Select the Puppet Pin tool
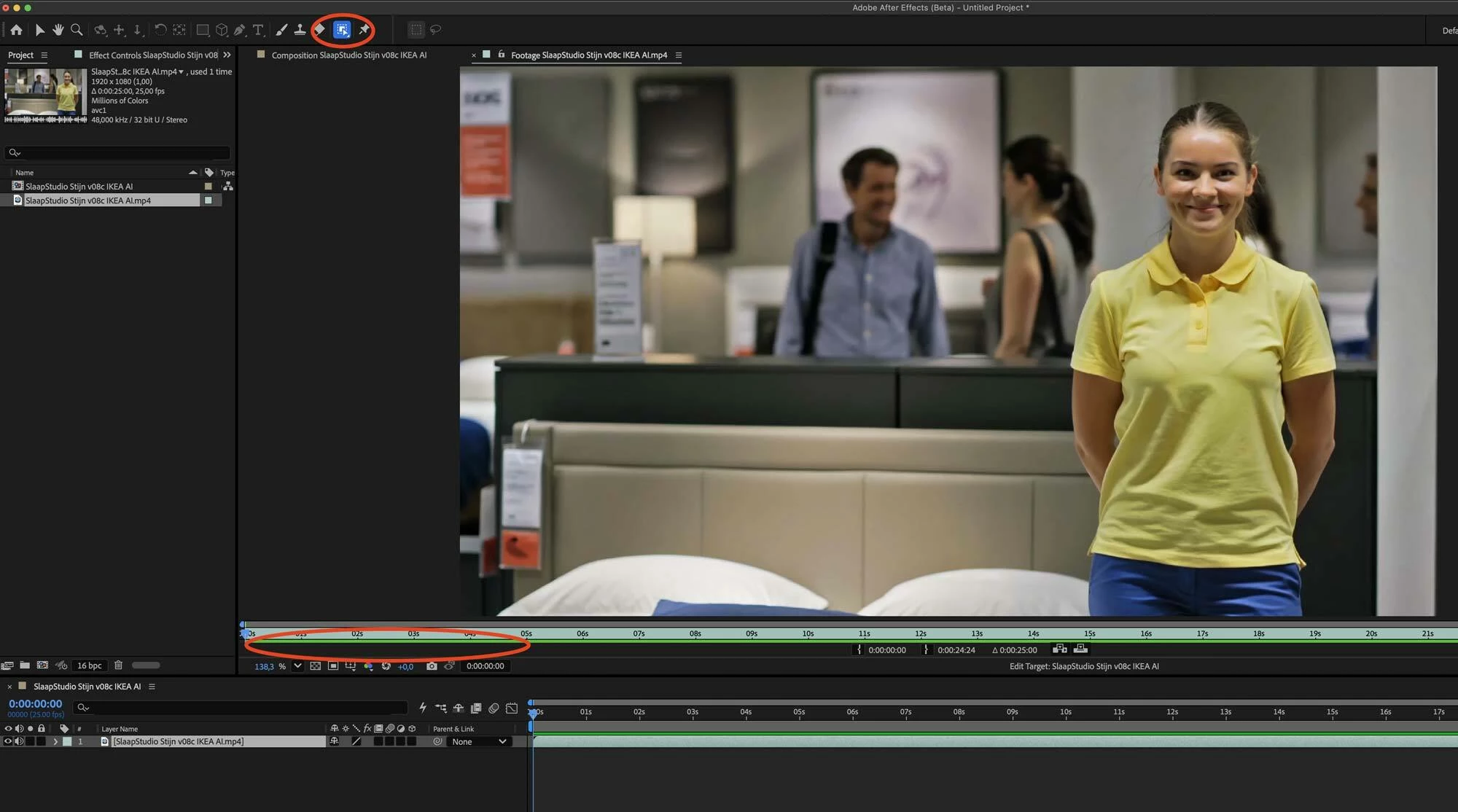The width and height of the screenshot is (1458, 812). pos(364,30)
